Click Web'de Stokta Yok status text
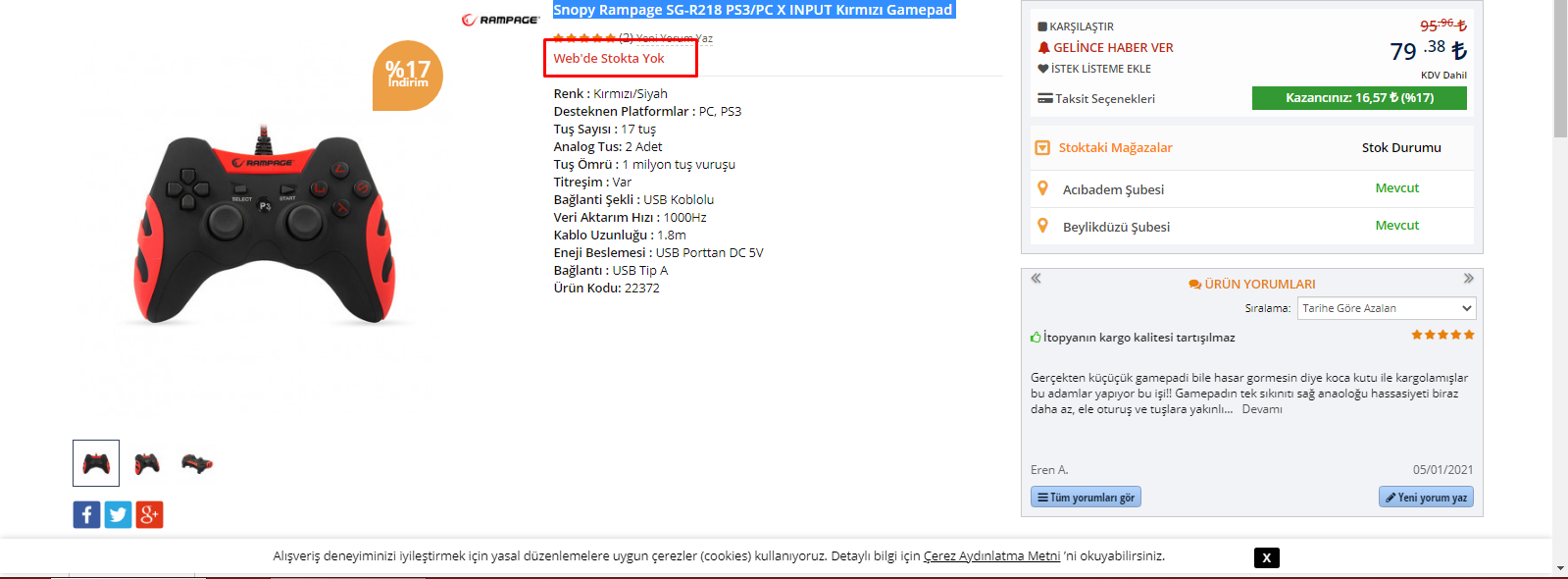The height and width of the screenshot is (579, 1568). pos(609,58)
